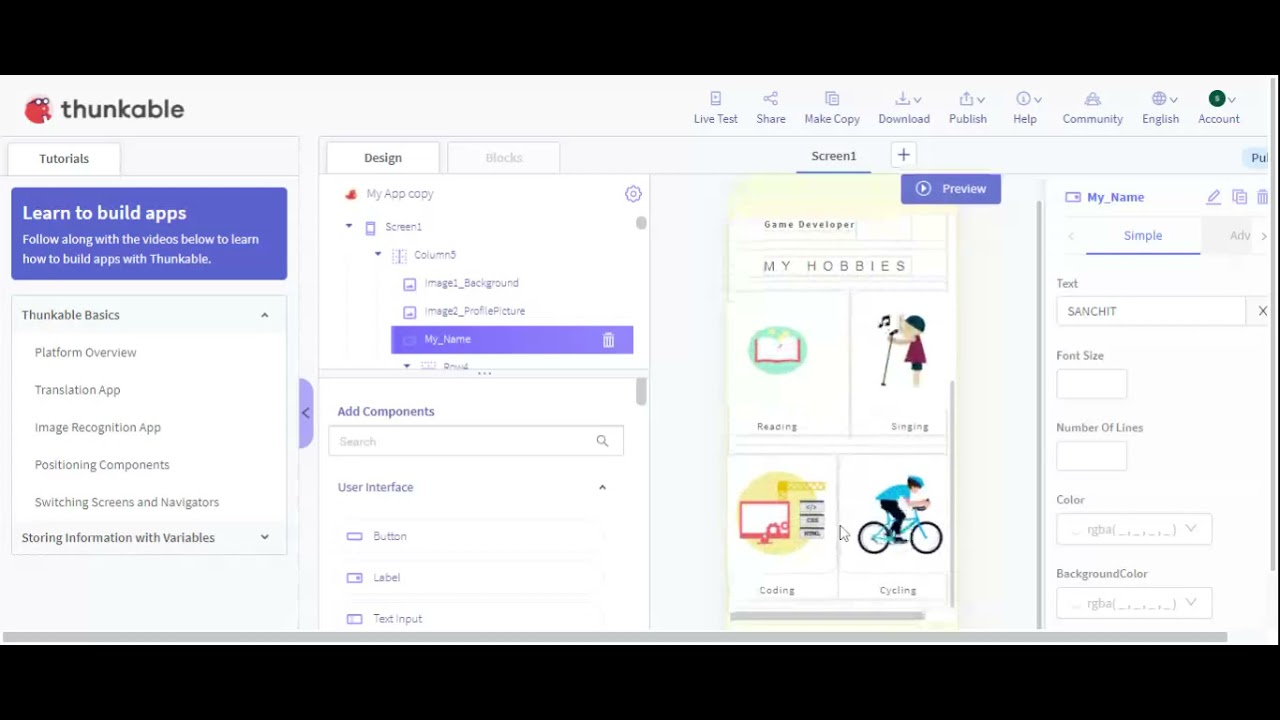Make a copy of the project
This screenshot has width=1280, height=720.
coord(832,108)
